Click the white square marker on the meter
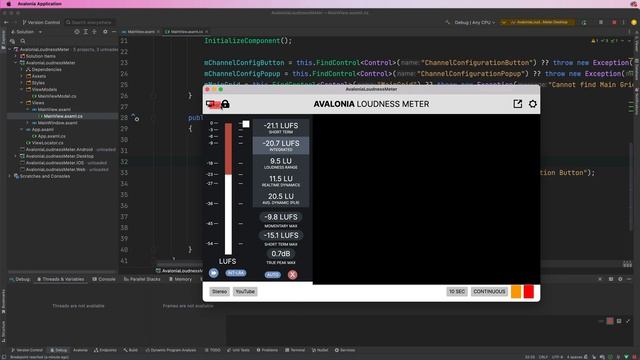Viewport: 640px width, 360px height. [x=246, y=124]
